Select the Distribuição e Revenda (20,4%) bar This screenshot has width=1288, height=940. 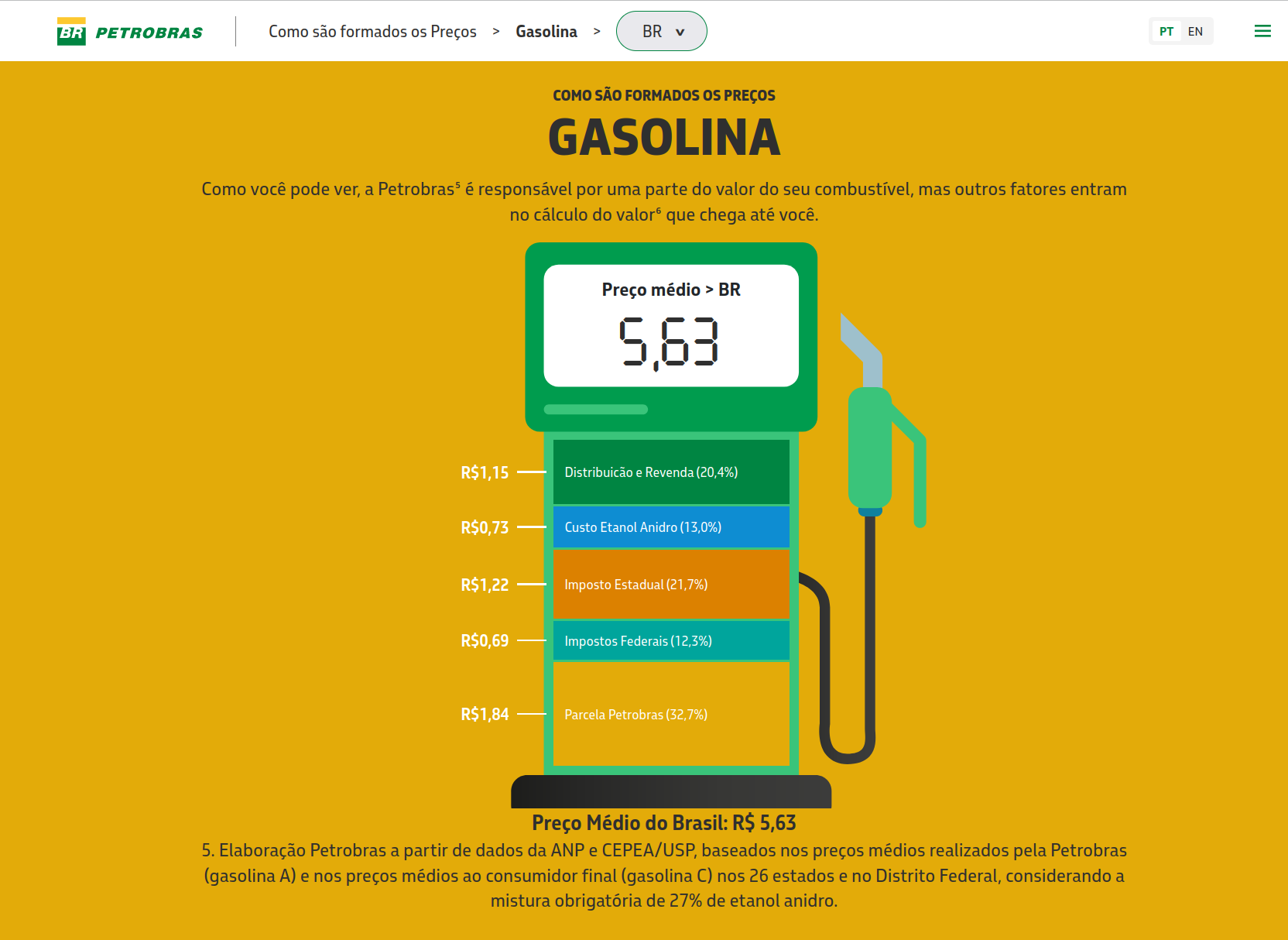[x=671, y=472]
